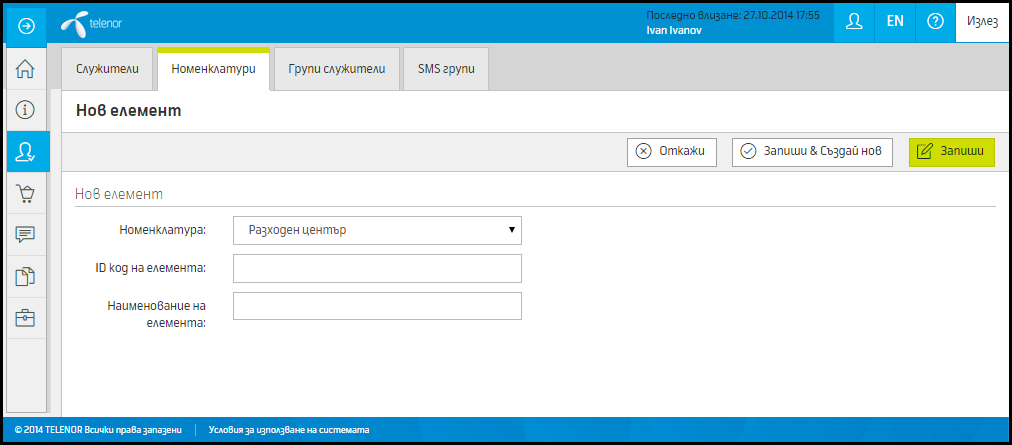Viewport: 1012px width, 445px height.
Task: Open the help question mark icon
Action: [935, 21]
